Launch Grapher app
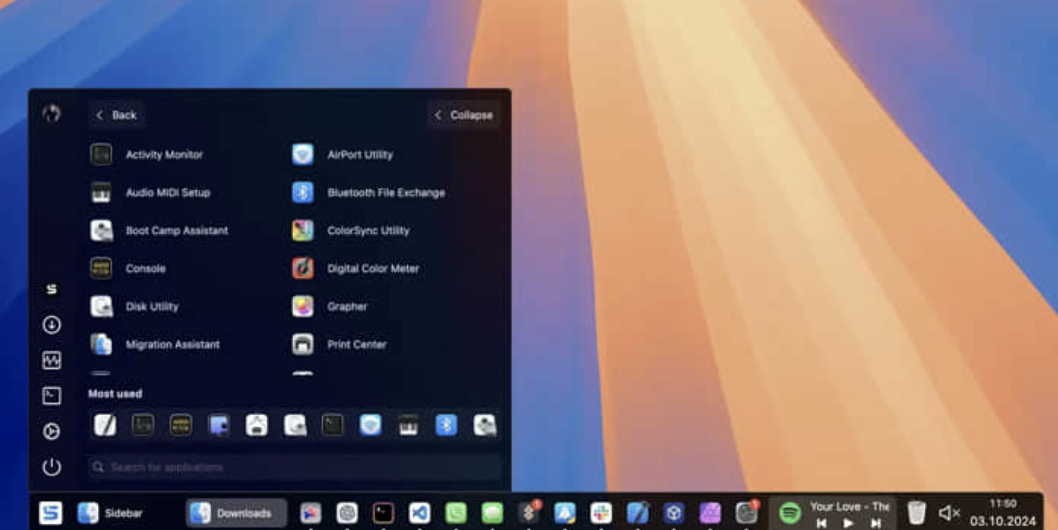1058x530 pixels. tap(346, 307)
